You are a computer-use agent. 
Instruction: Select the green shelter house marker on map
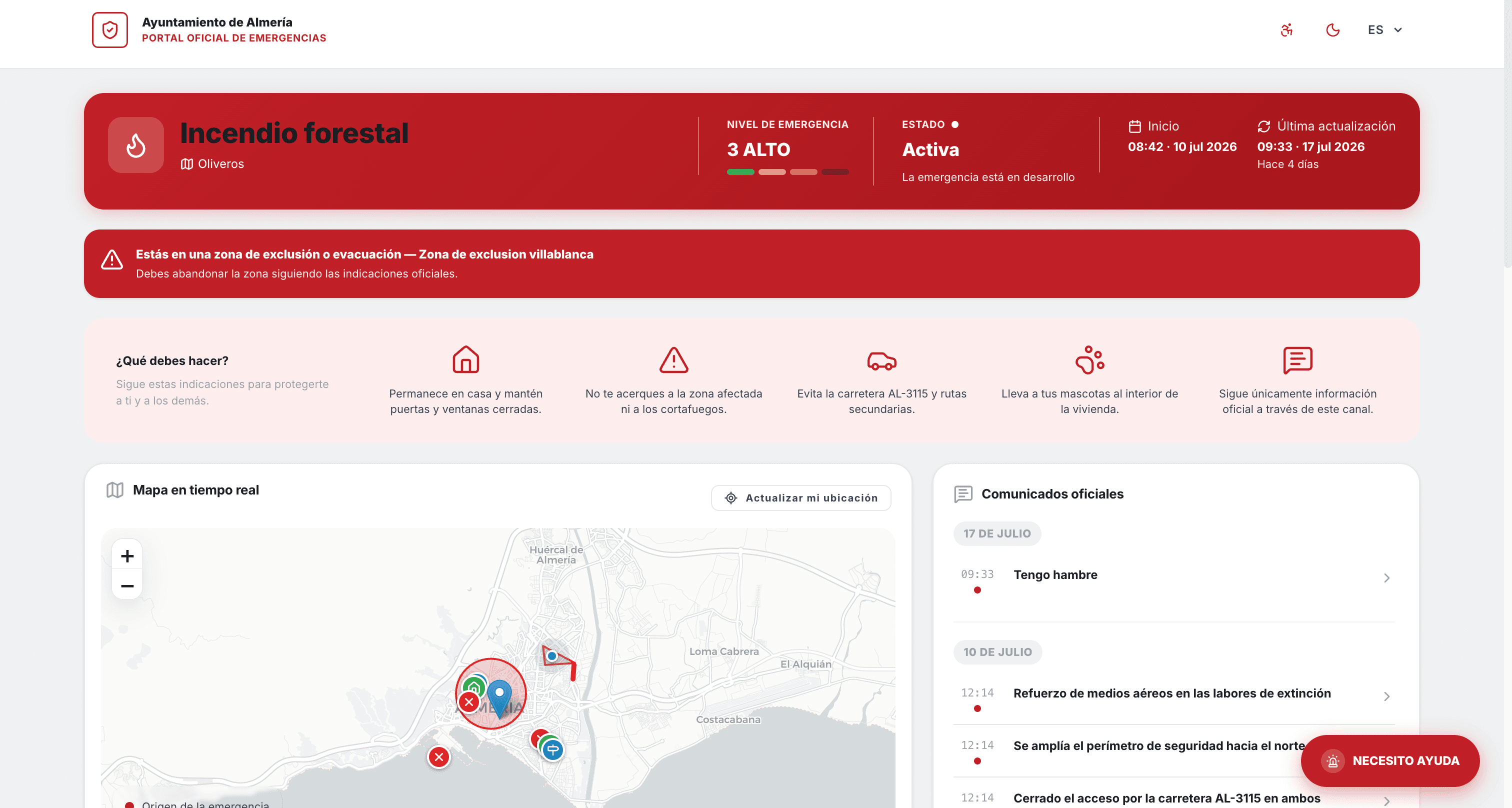(x=473, y=687)
